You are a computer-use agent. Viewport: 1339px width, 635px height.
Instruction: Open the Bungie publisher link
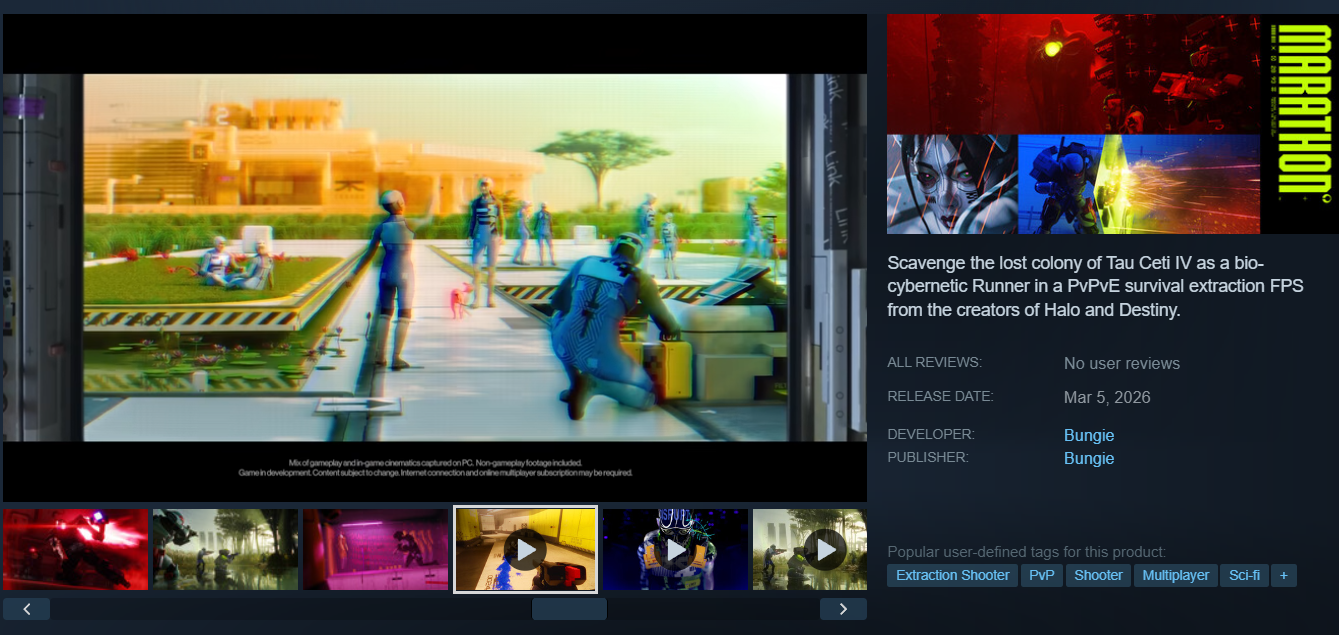click(x=1089, y=458)
